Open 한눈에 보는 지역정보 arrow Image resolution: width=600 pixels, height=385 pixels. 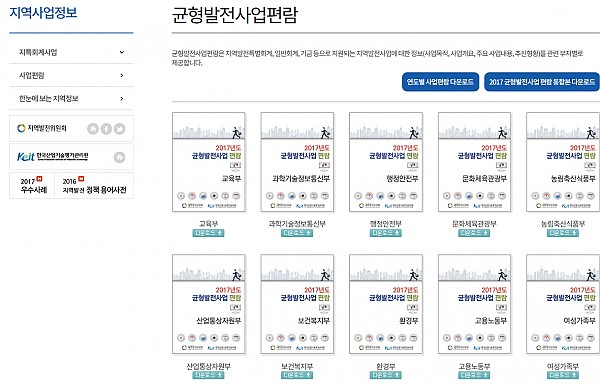coord(122,98)
